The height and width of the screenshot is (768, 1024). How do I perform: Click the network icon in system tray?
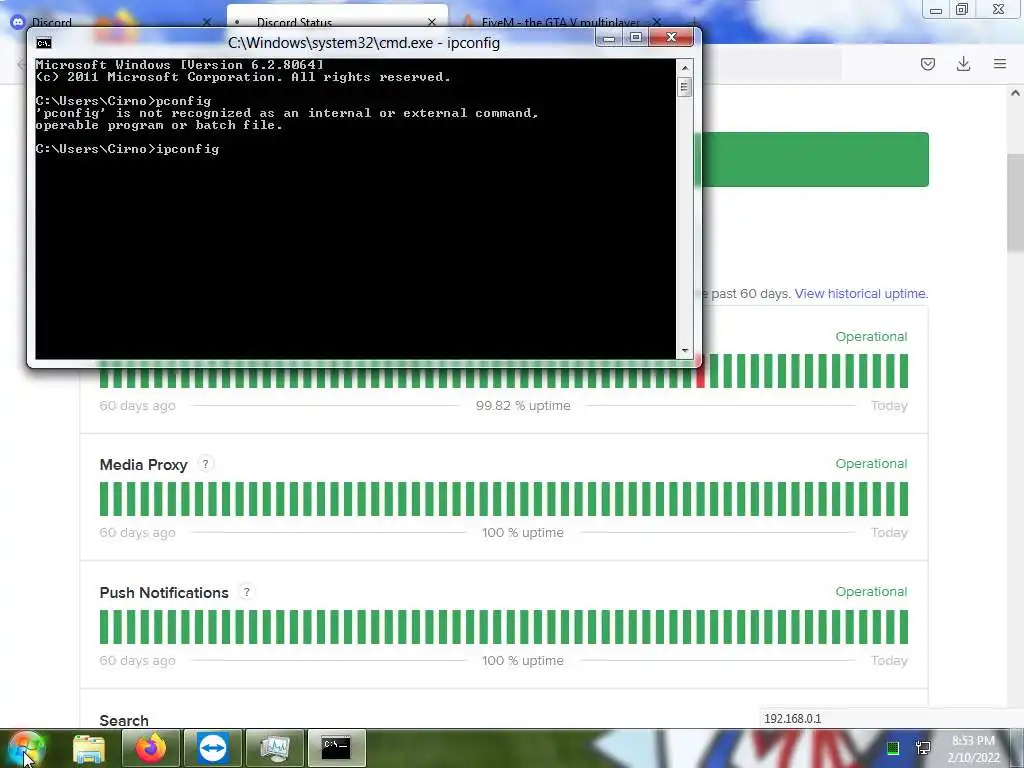pos(923,748)
